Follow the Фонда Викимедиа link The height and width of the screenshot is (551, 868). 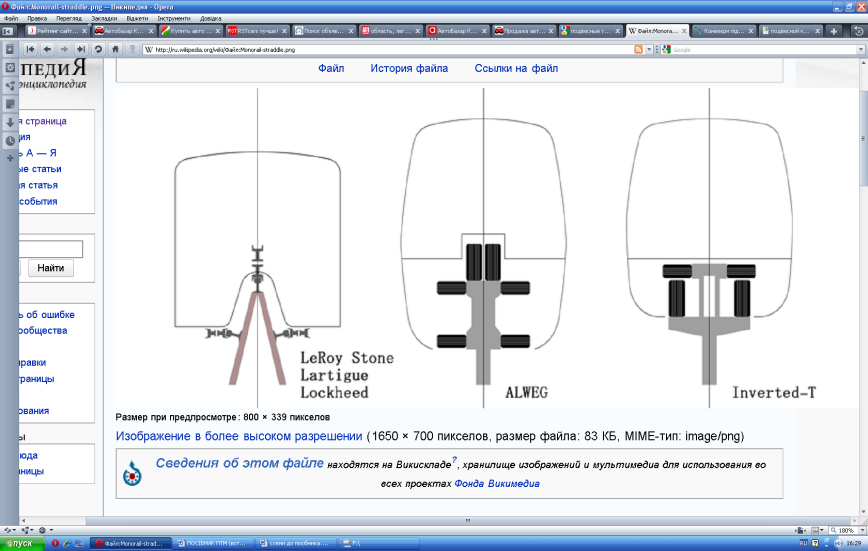point(497,483)
